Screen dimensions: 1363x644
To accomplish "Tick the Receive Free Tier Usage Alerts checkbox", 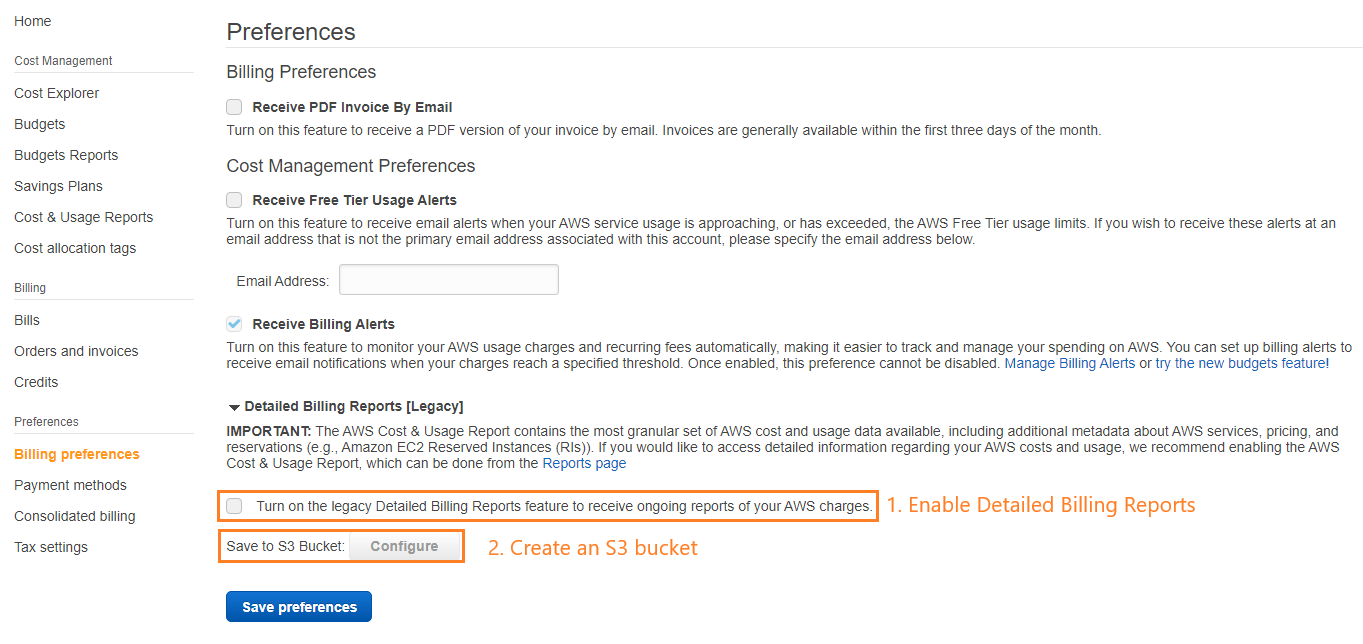I will pyautogui.click(x=234, y=200).
